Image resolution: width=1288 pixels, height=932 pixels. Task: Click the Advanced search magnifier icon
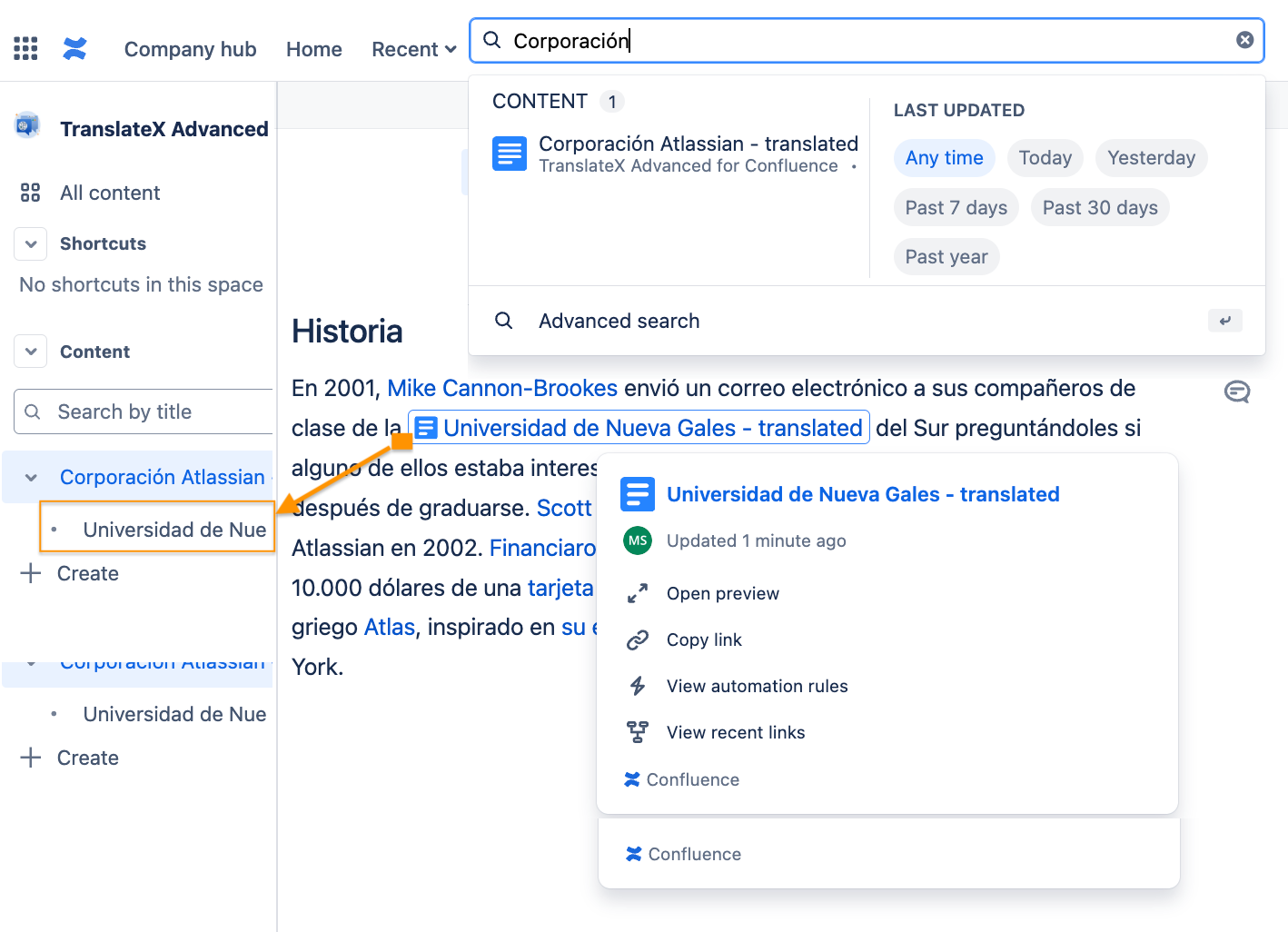coord(503,321)
